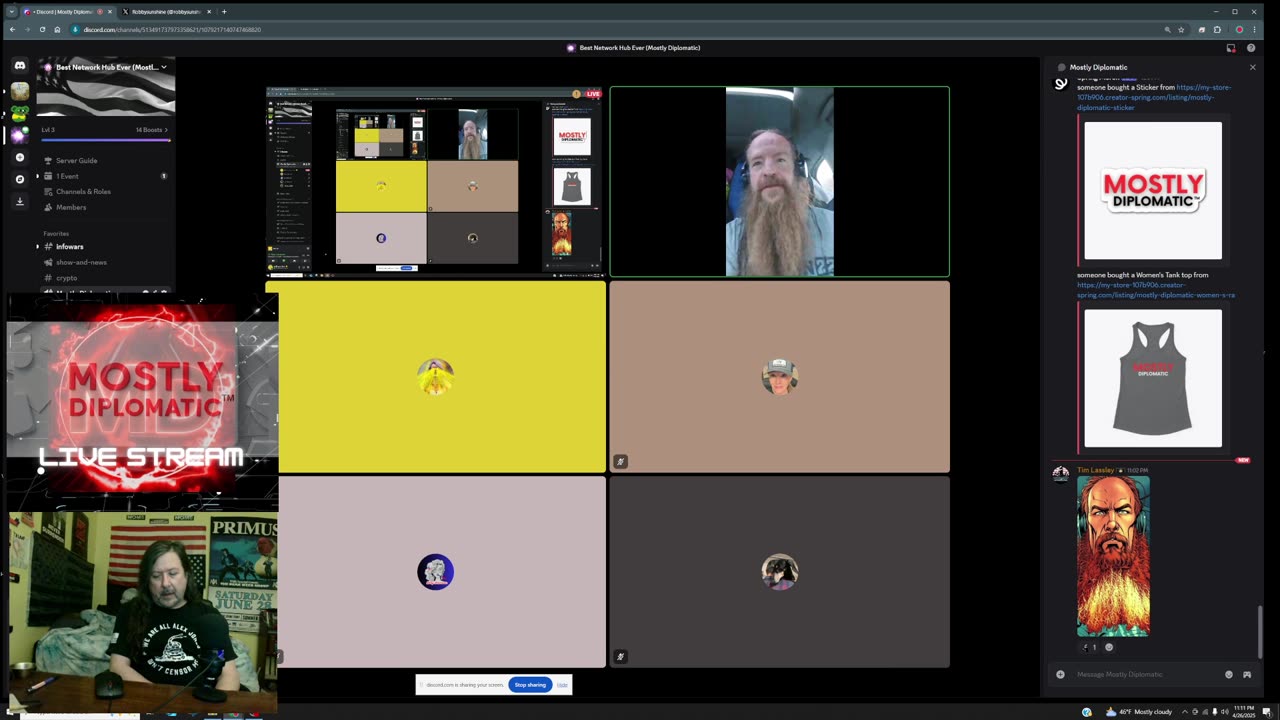The image size is (1280, 720).
Task: Open Discord direct messages home icon
Action: tap(19, 66)
